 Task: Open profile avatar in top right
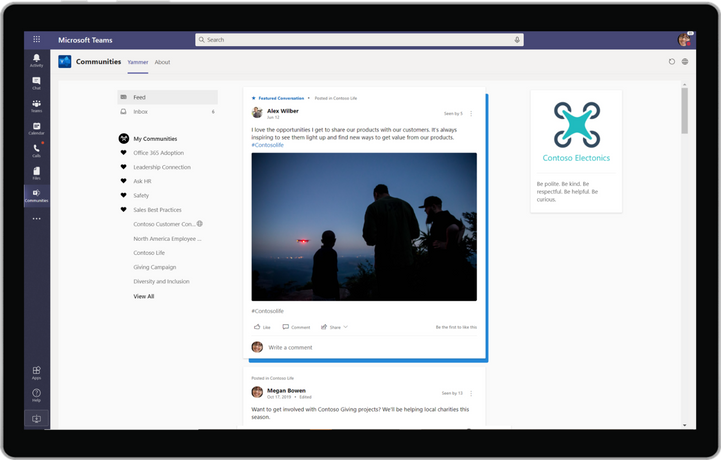point(684,40)
